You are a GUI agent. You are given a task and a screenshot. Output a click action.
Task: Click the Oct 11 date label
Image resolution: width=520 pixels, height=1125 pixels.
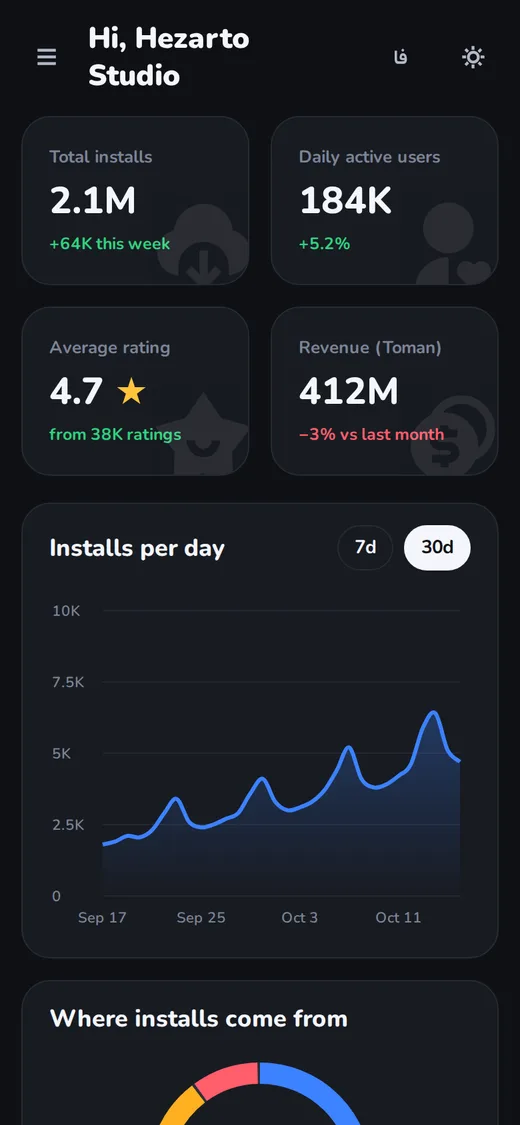[x=398, y=918]
